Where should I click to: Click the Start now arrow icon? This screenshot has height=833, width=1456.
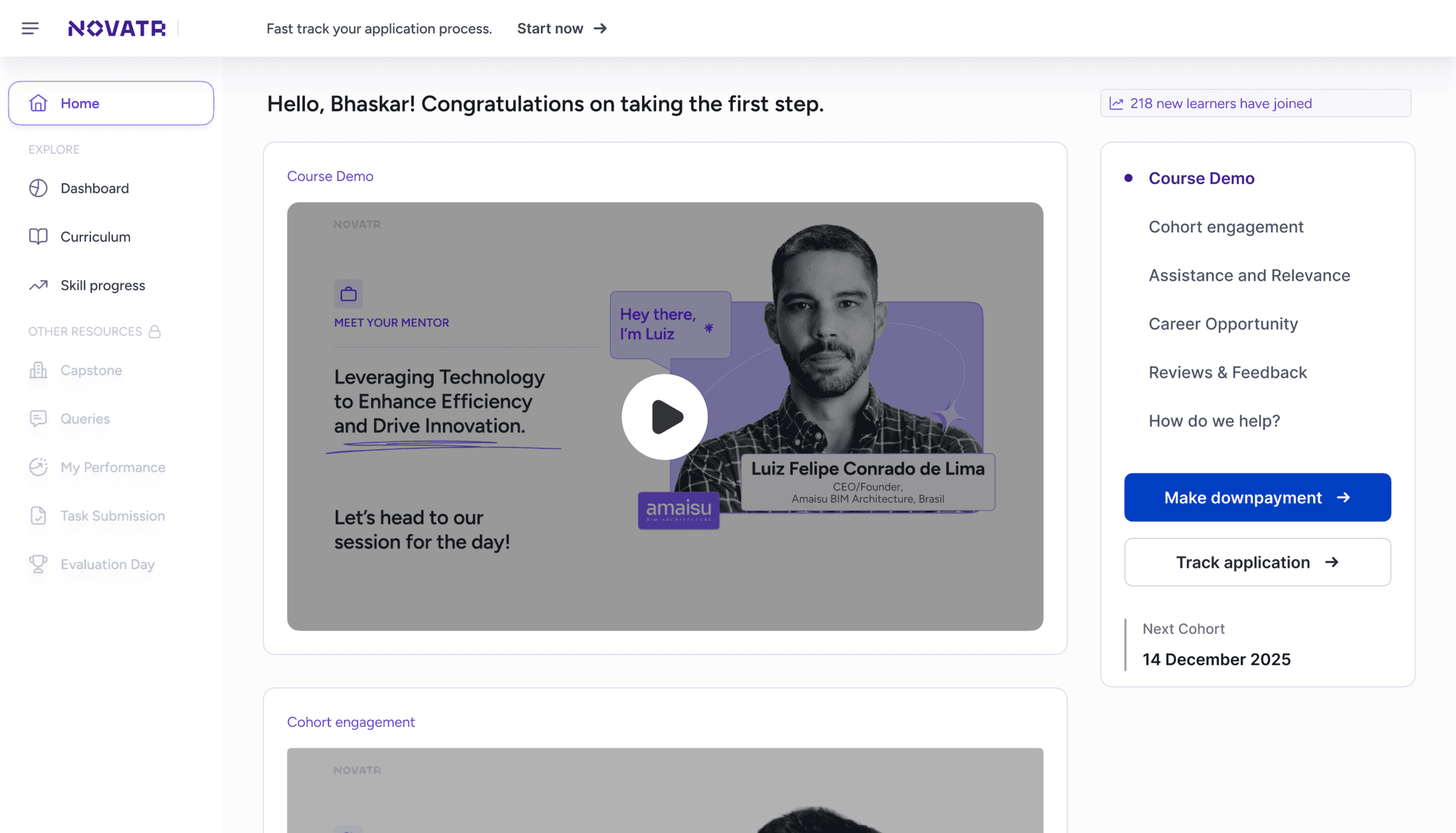(x=601, y=28)
